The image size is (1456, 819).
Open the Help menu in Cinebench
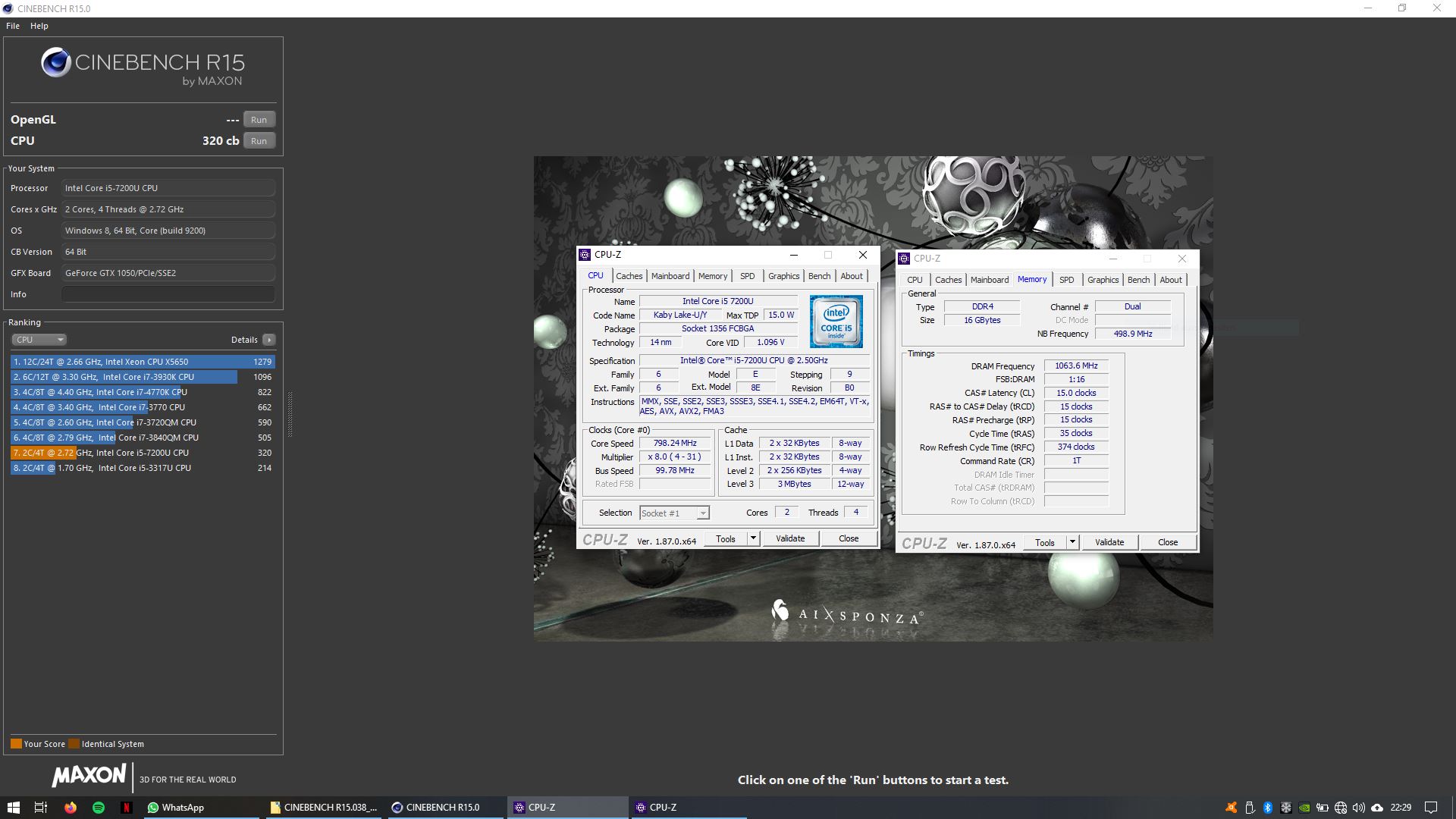point(39,26)
